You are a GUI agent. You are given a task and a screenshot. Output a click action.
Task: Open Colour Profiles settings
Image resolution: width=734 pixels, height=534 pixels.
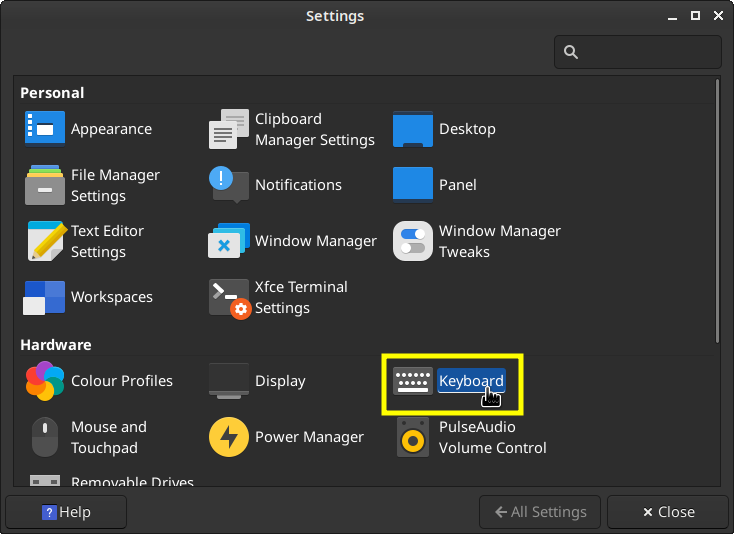pyautogui.click(x=45, y=381)
